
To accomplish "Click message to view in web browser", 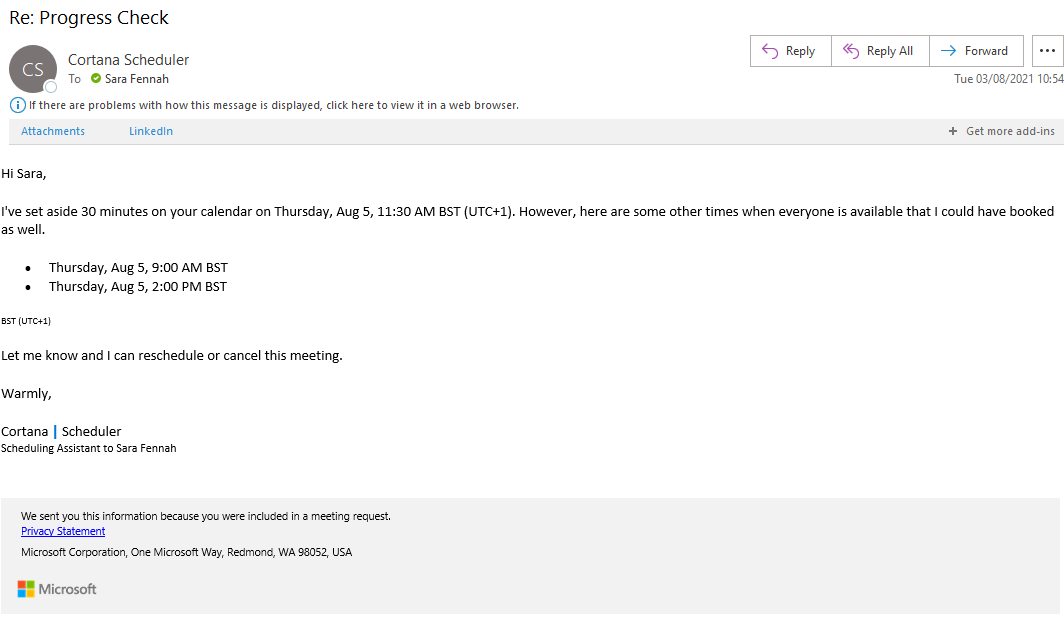I will click(x=273, y=105).
